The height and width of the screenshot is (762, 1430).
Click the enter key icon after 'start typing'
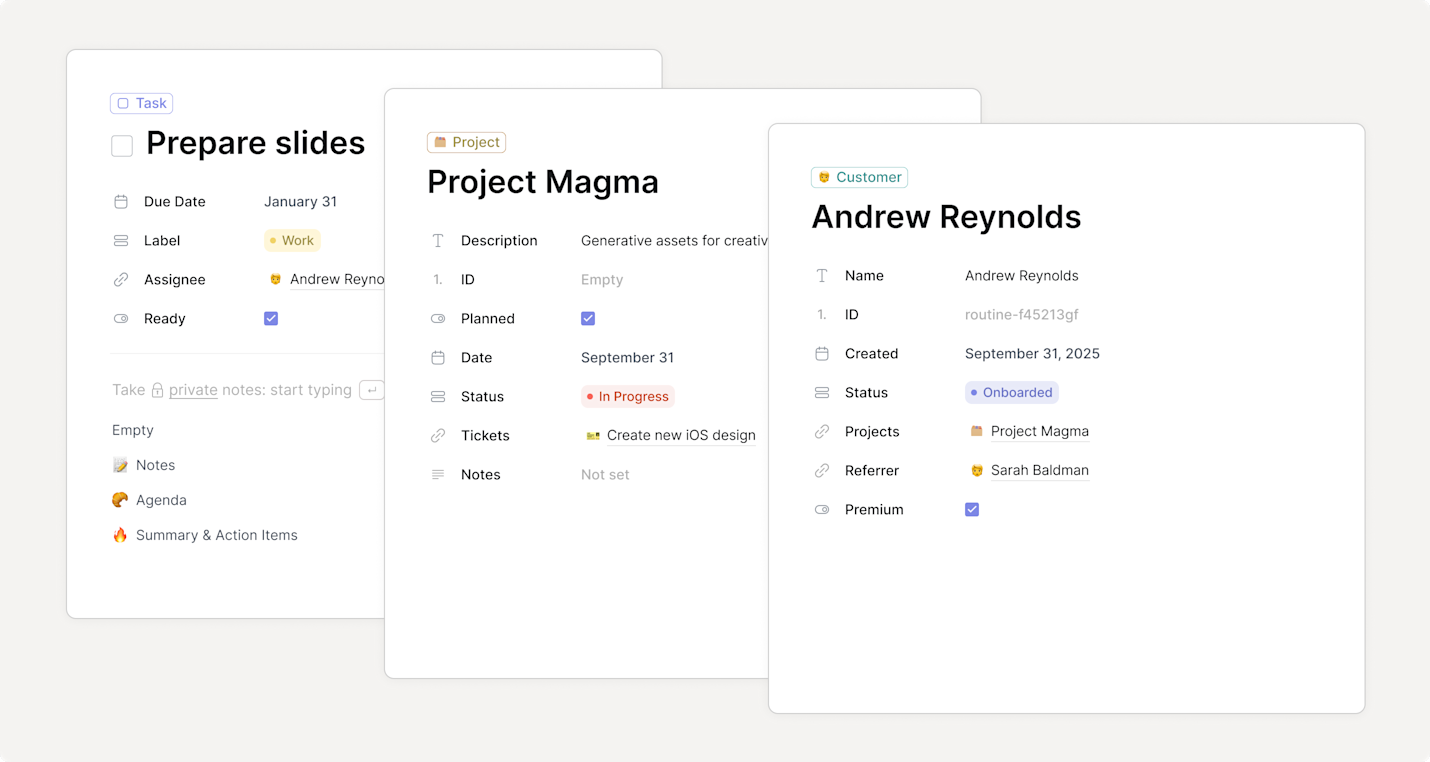click(x=371, y=390)
